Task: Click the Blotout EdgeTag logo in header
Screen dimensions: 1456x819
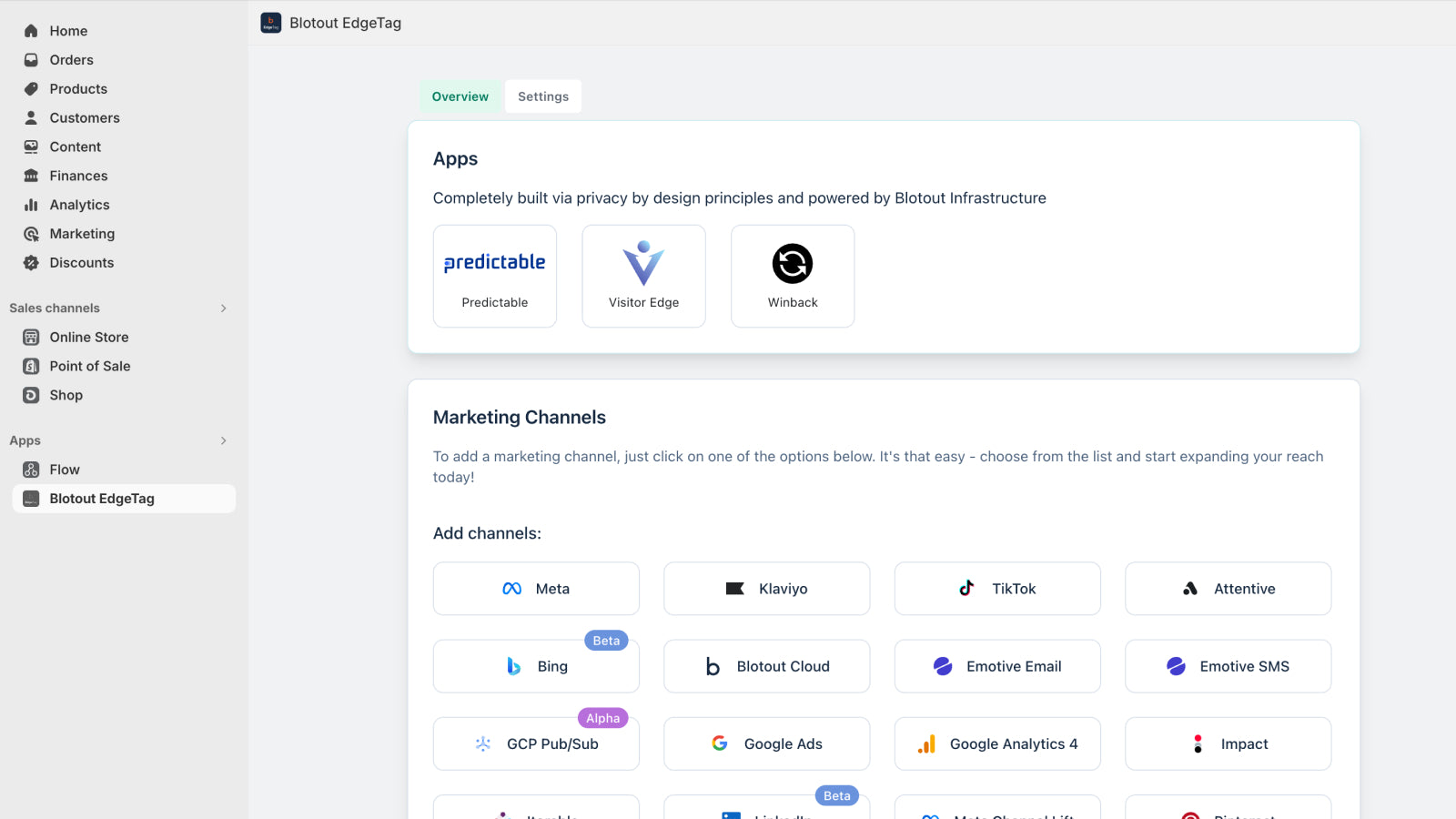Action: [271, 23]
